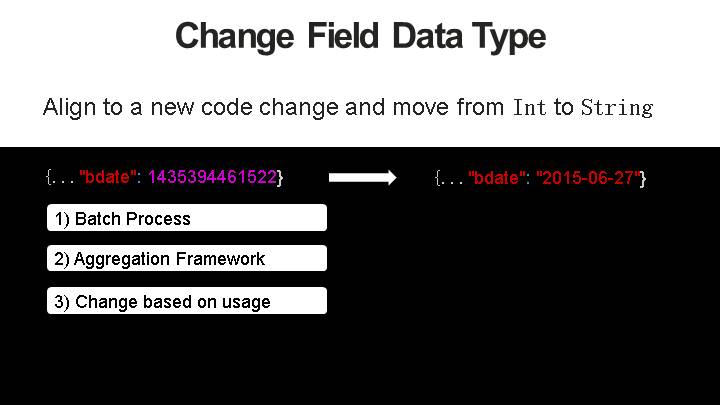The image size is (720, 405).
Task: Click the "2015-06-27" date string
Action: [x=588, y=178]
